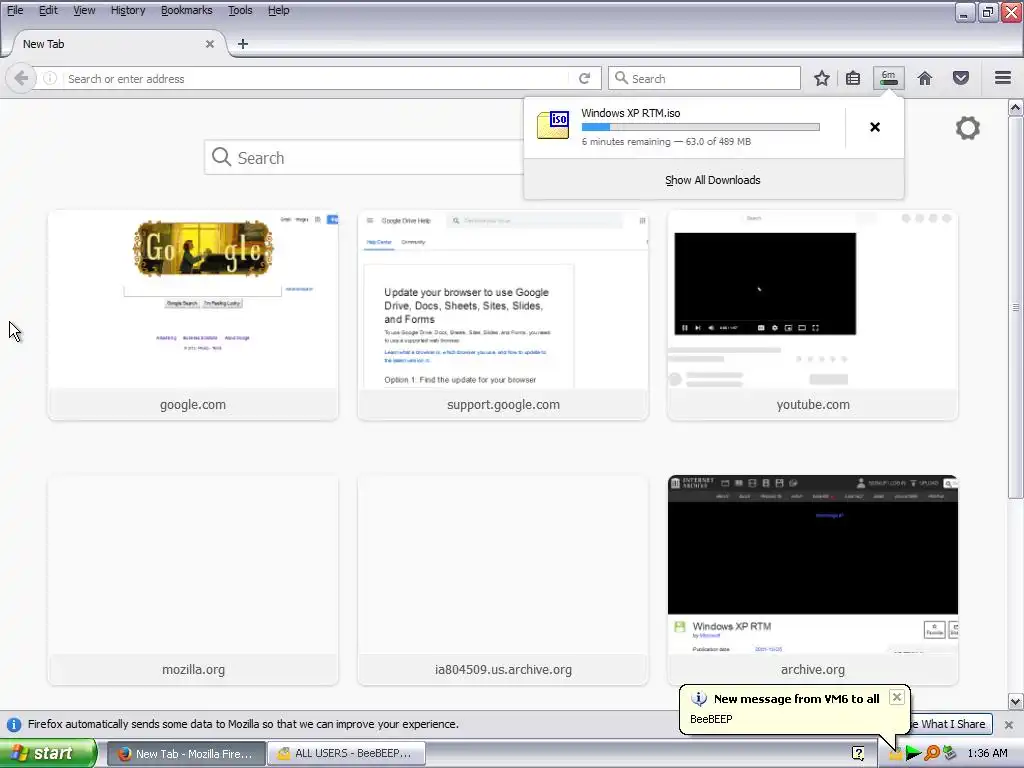
Task: Open the google.com tile
Action: click(193, 315)
